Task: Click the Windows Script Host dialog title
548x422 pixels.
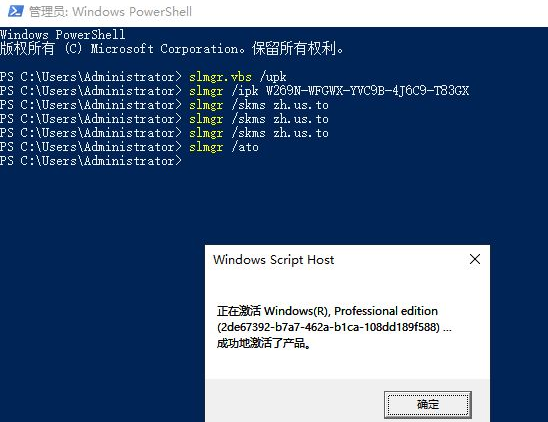Action: 273,260
